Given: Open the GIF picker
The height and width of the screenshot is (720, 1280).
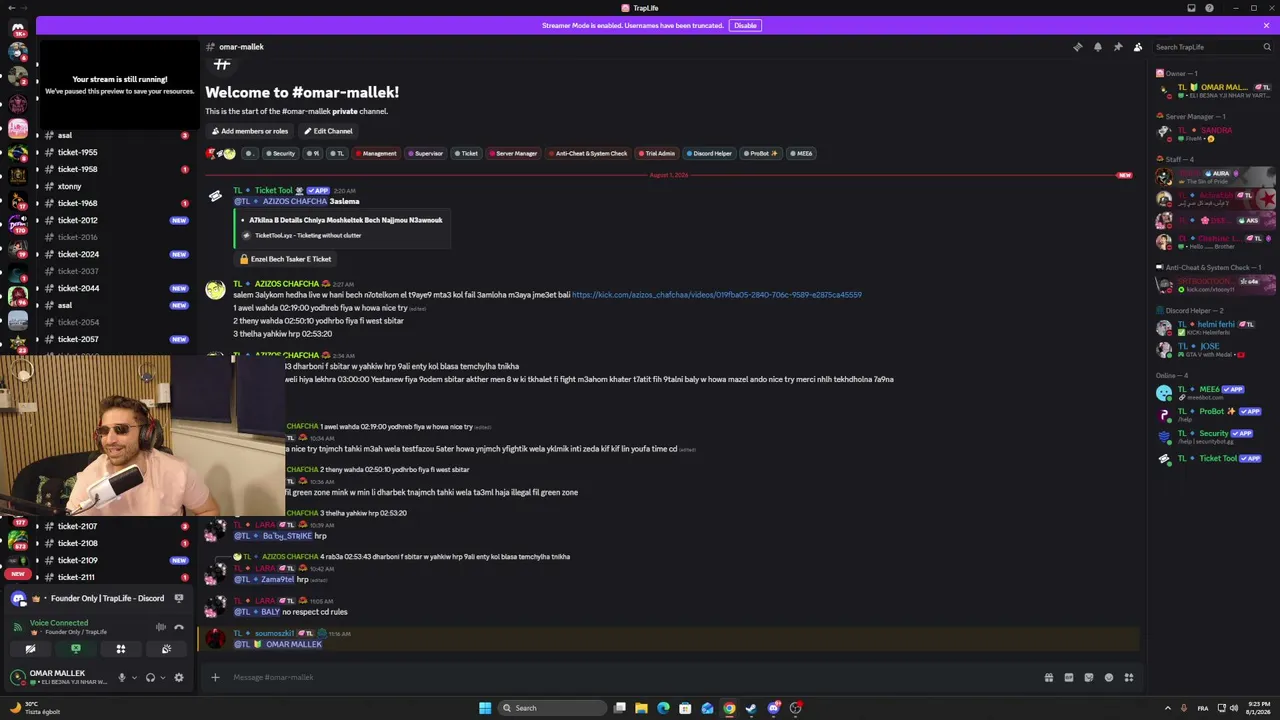Looking at the screenshot, I should coord(1068,677).
